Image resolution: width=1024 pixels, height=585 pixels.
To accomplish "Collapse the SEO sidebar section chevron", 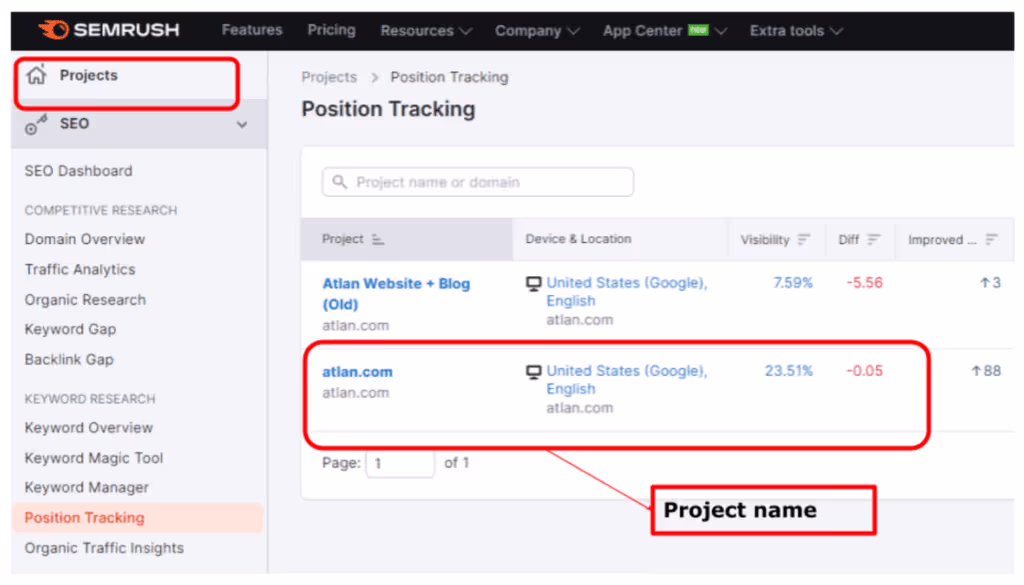I will tap(242, 124).
